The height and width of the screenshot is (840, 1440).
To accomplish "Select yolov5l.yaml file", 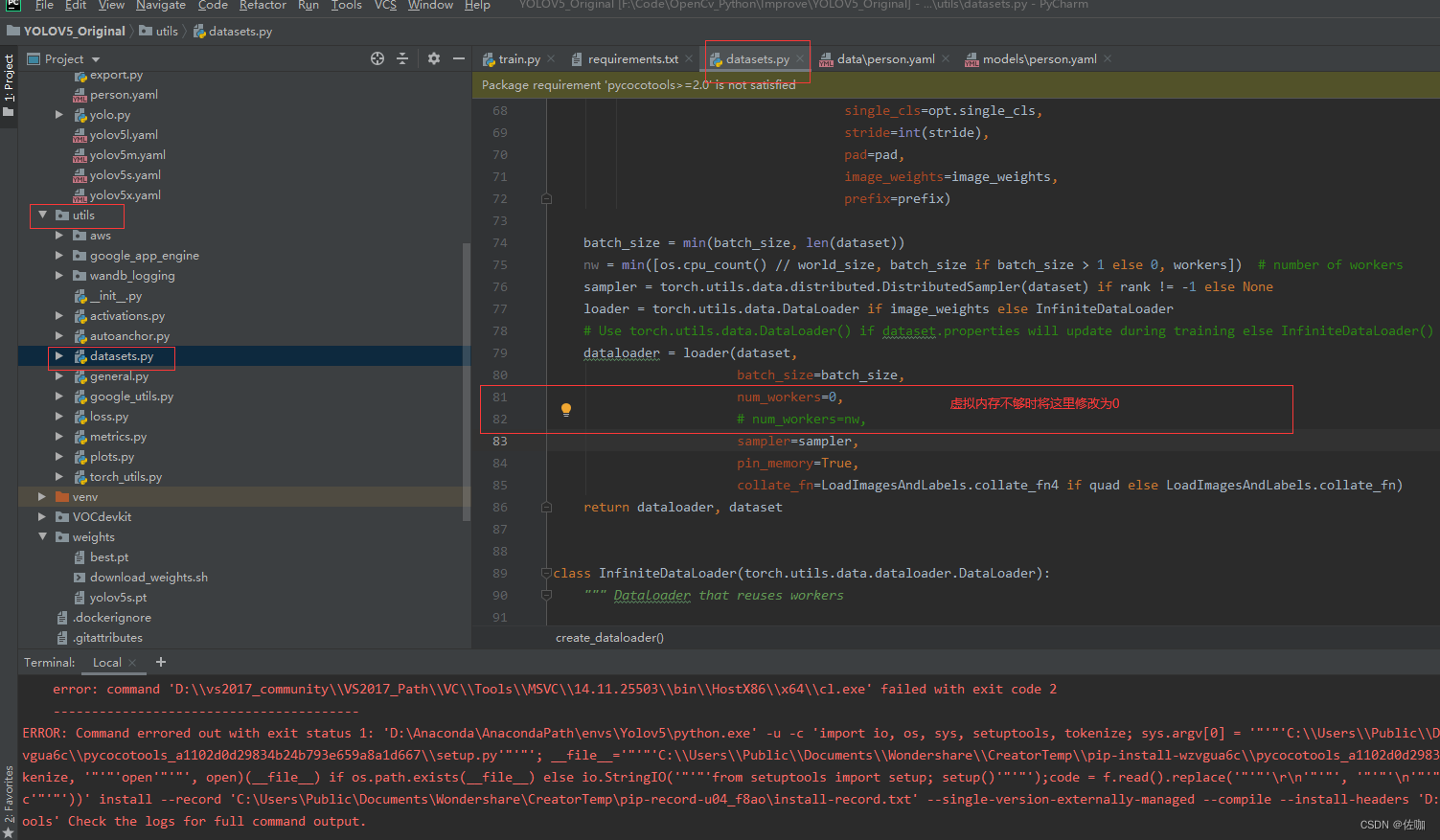I will pyautogui.click(x=124, y=135).
